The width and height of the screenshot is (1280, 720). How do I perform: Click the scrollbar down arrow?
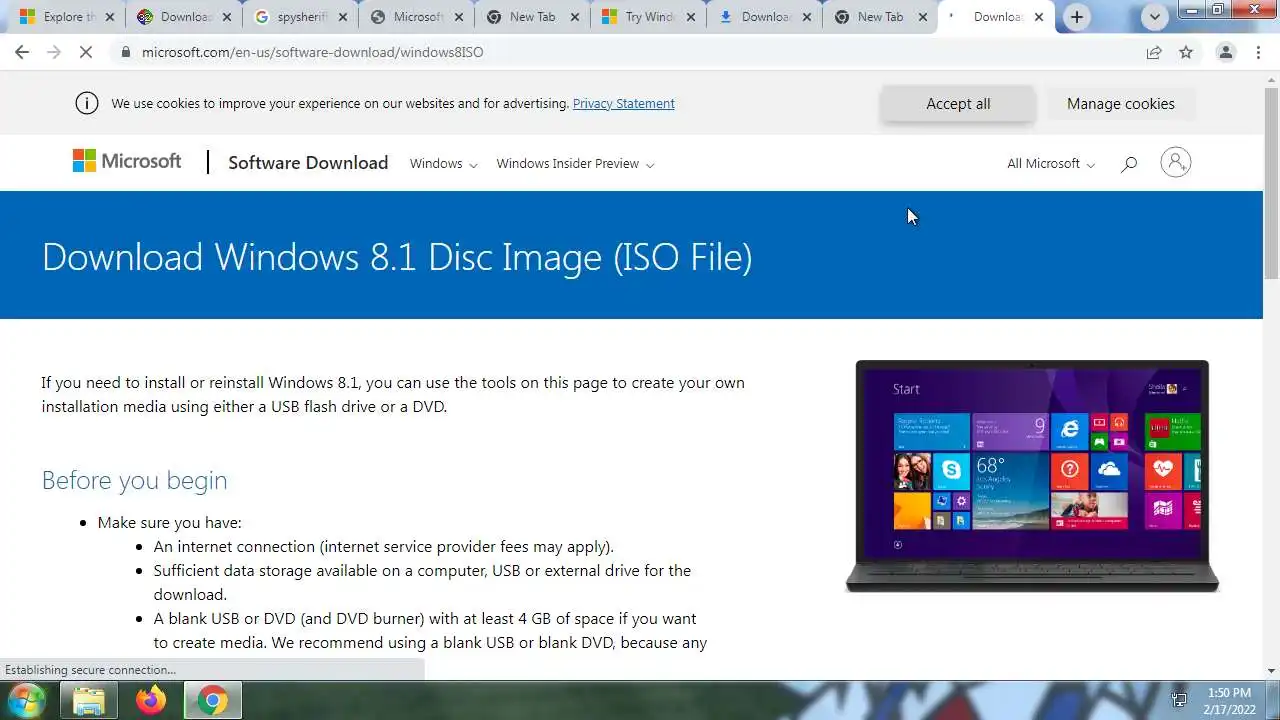pyautogui.click(x=1271, y=671)
